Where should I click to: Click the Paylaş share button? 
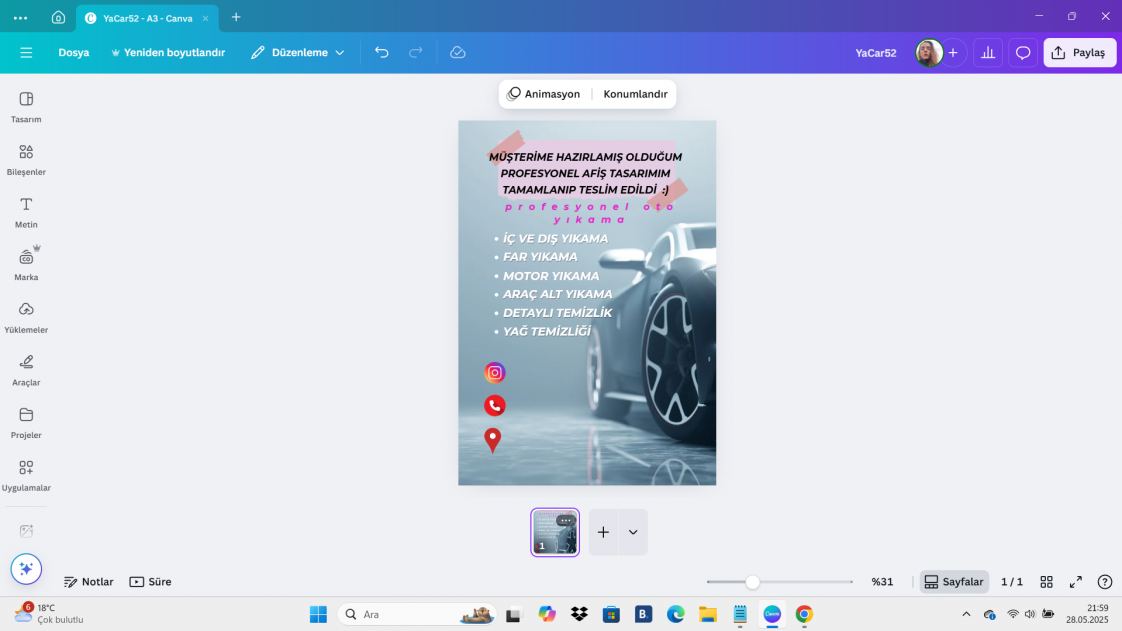pos(1079,53)
